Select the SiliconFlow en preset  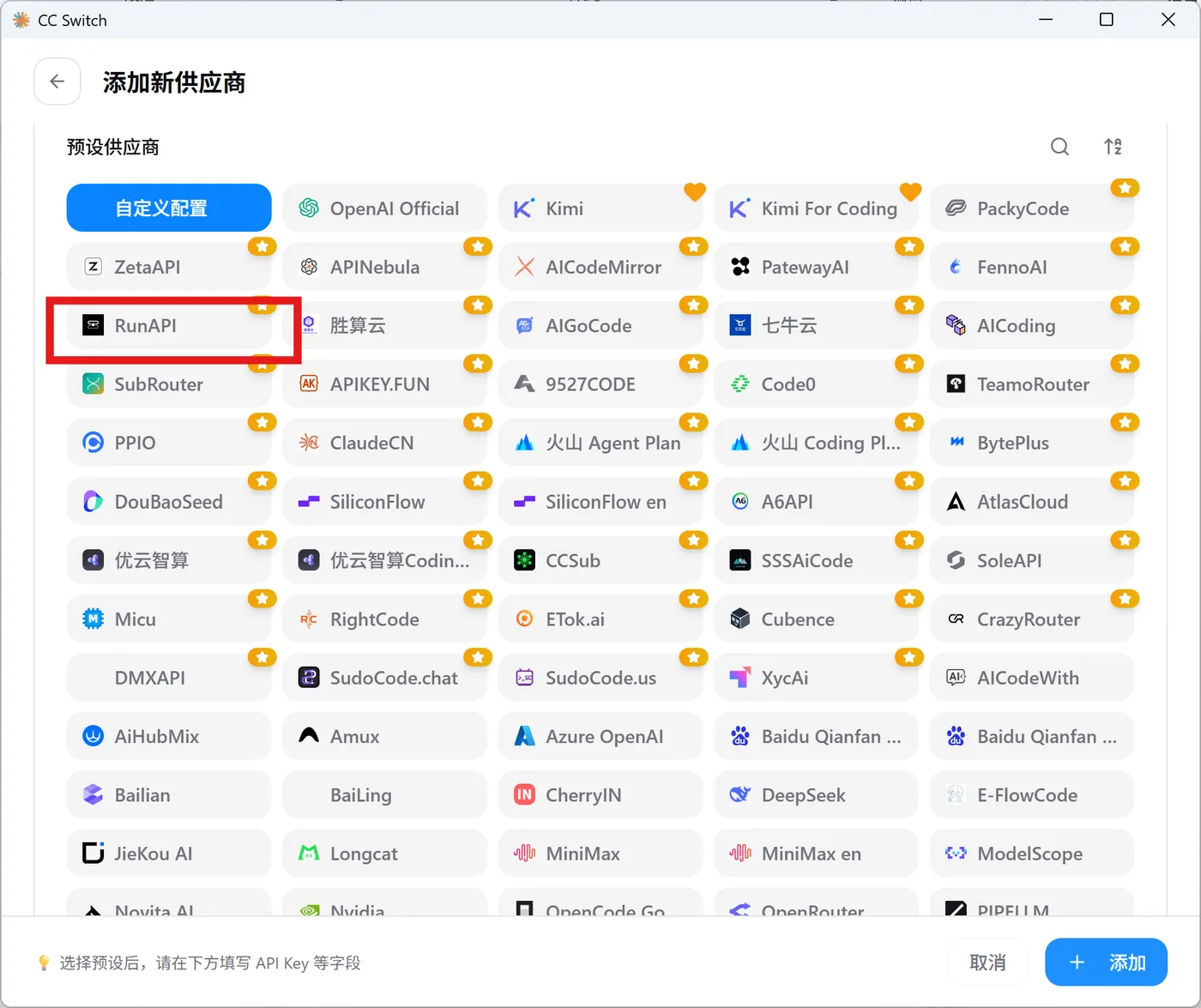click(600, 501)
